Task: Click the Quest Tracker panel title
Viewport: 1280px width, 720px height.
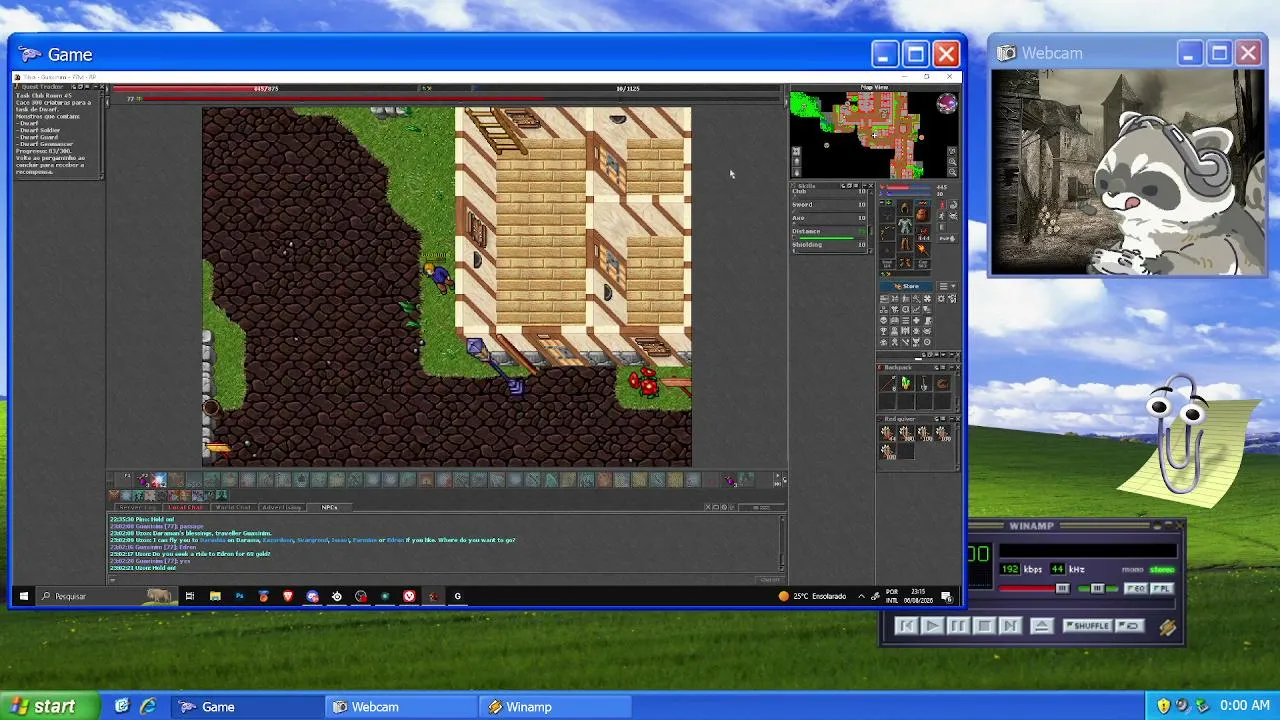Action: [43, 86]
